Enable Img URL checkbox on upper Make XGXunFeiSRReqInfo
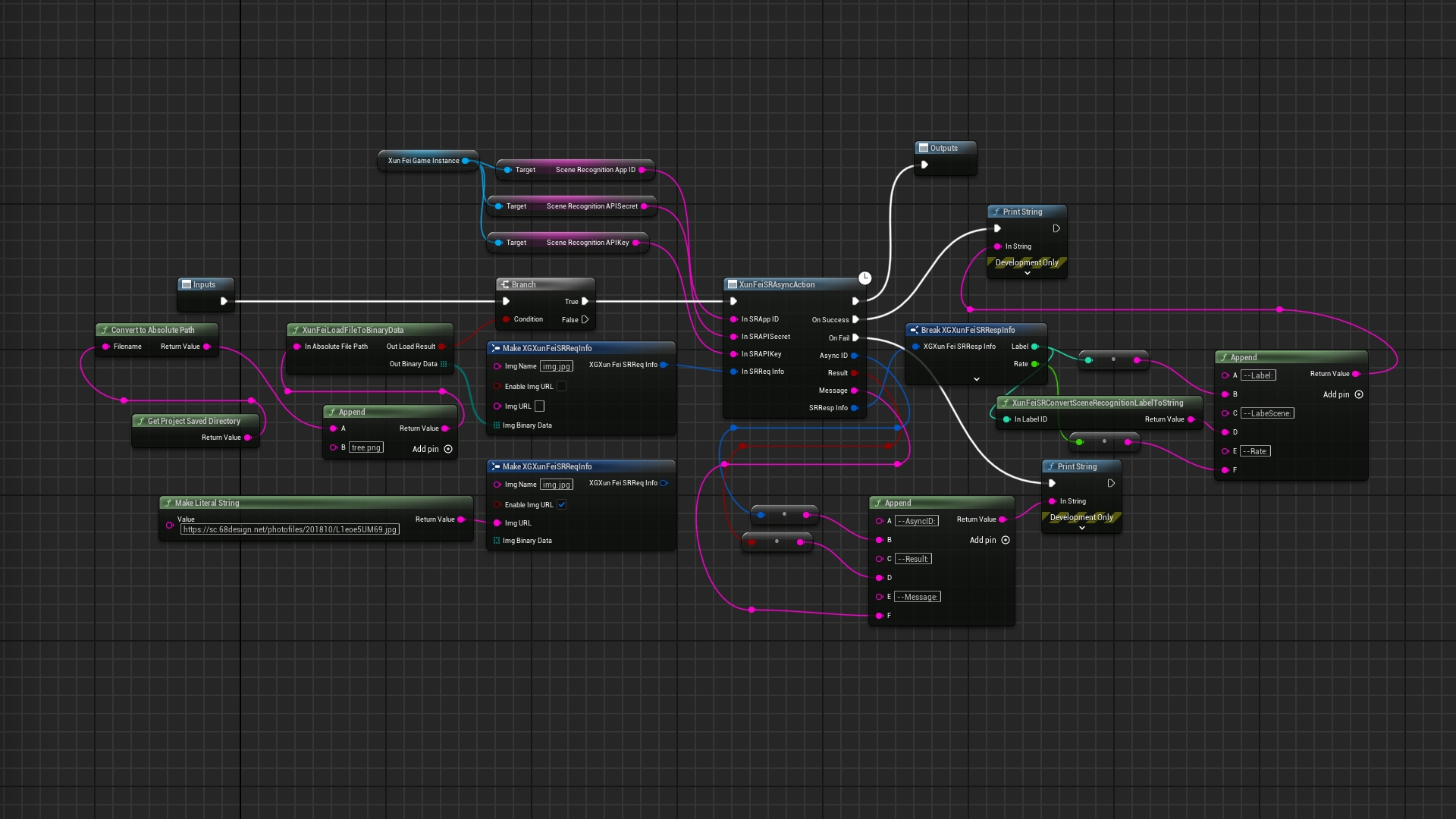 (x=561, y=386)
